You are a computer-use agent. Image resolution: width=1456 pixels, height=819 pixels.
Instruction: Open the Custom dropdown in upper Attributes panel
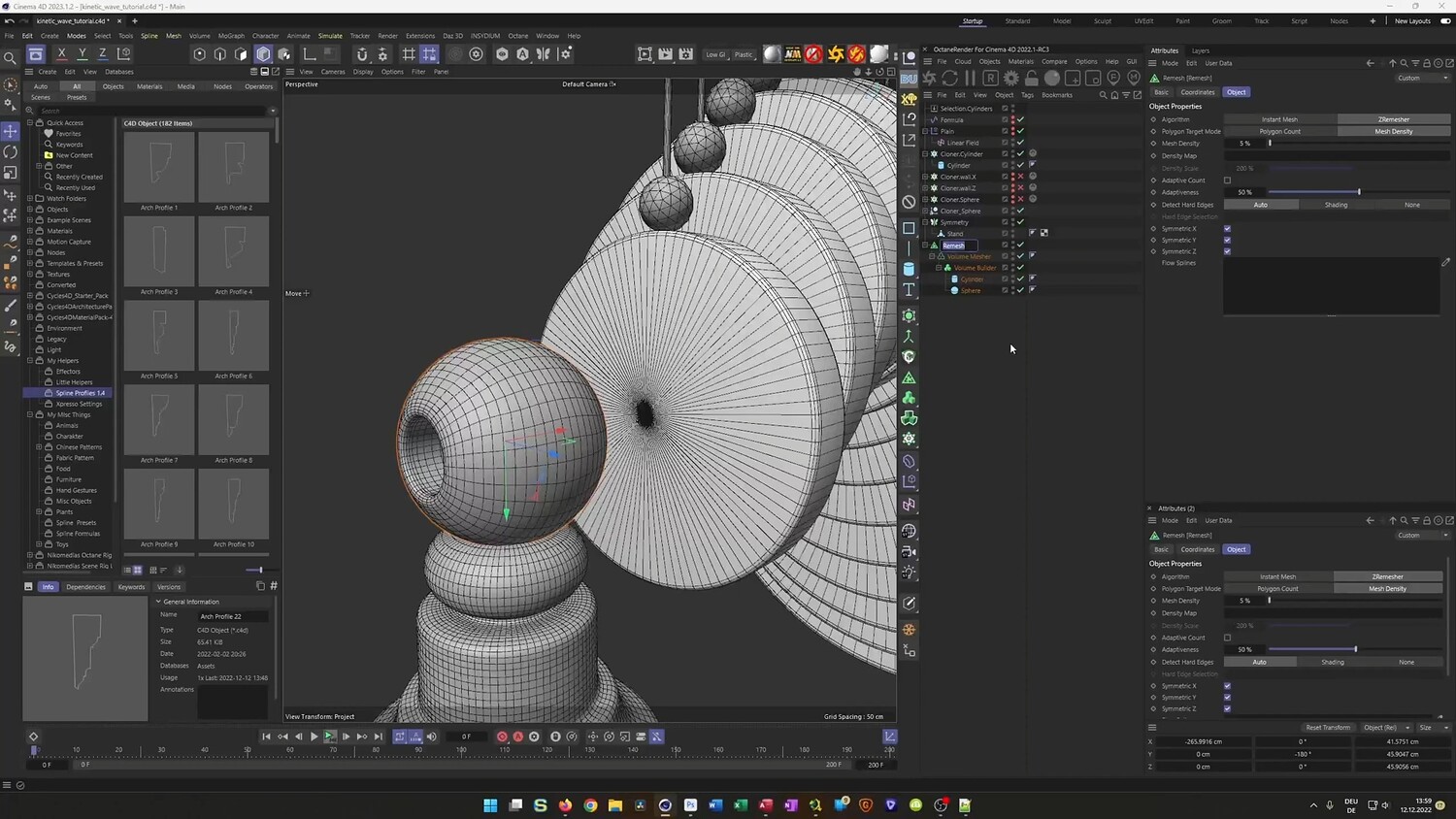pyautogui.click(x=1424, y=78)
